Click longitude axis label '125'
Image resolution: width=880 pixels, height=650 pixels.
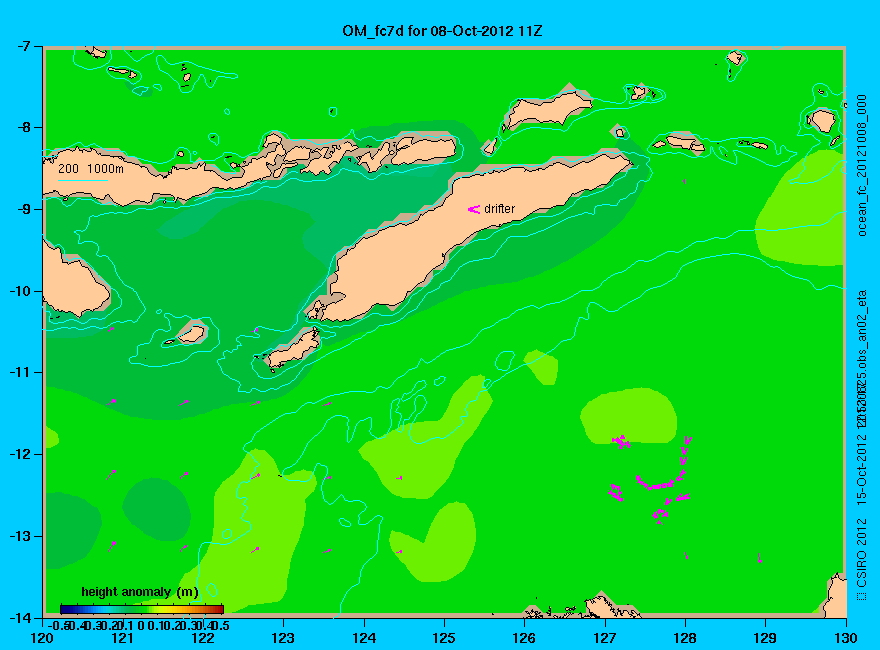444,638
